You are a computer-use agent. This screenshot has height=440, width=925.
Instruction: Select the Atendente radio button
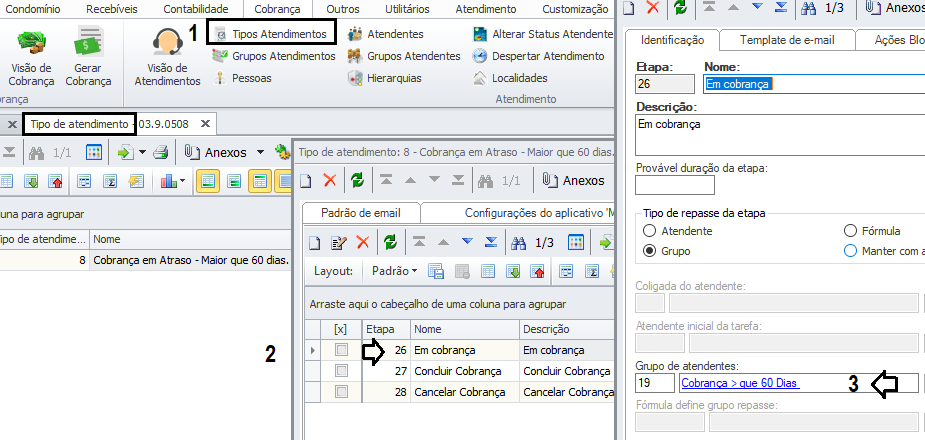[x=650, y=231]
